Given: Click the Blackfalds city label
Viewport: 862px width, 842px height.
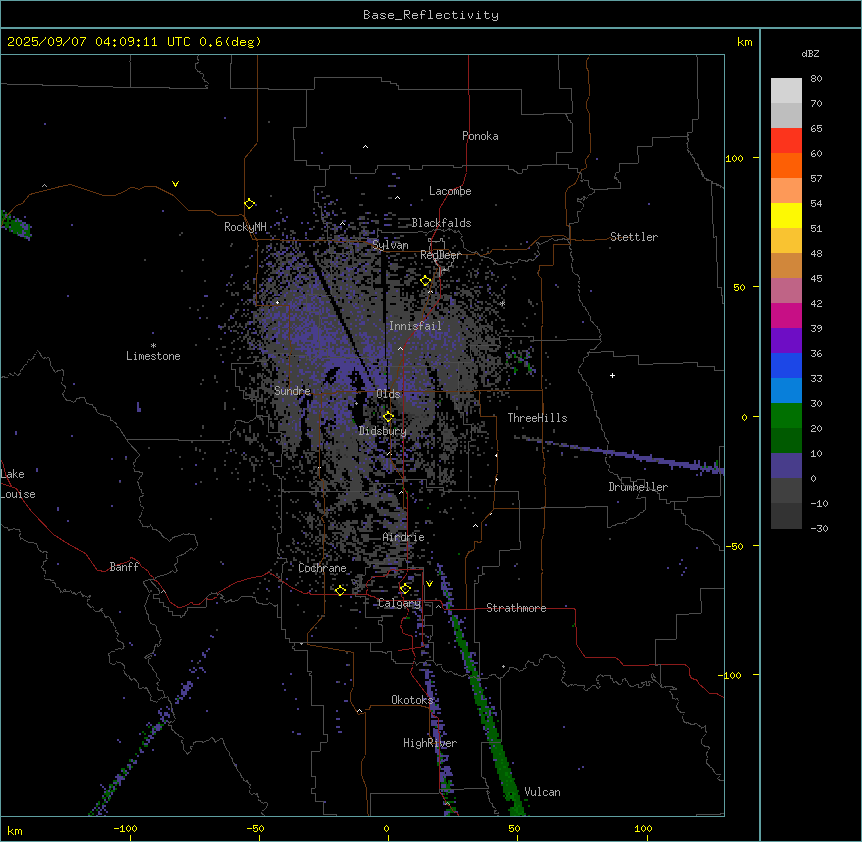Looking at the screenshot, I should click(441, 223).
